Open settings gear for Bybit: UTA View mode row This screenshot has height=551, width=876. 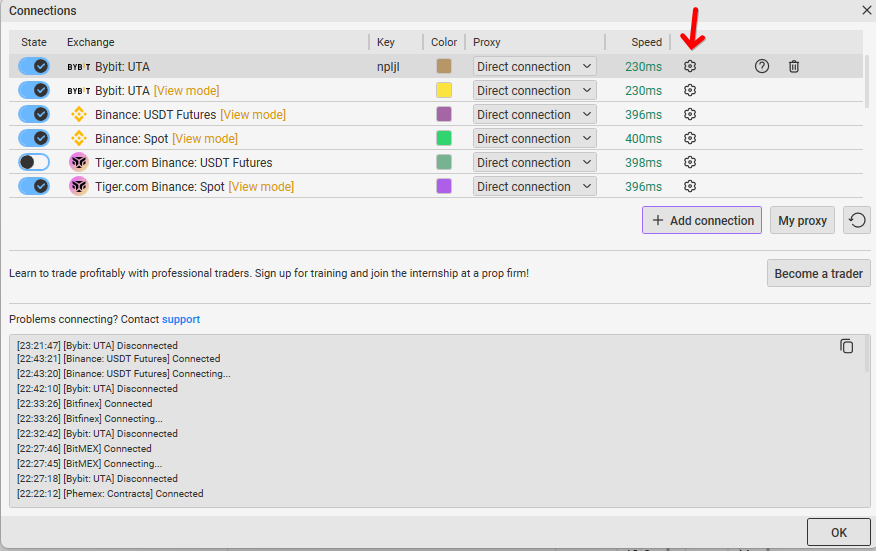click(690, 91)
